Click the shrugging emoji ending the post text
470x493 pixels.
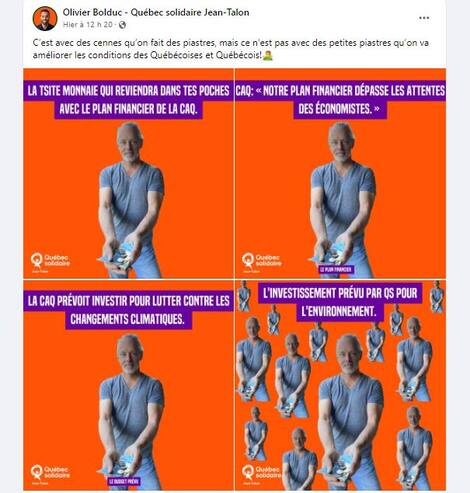pos(268,55)
